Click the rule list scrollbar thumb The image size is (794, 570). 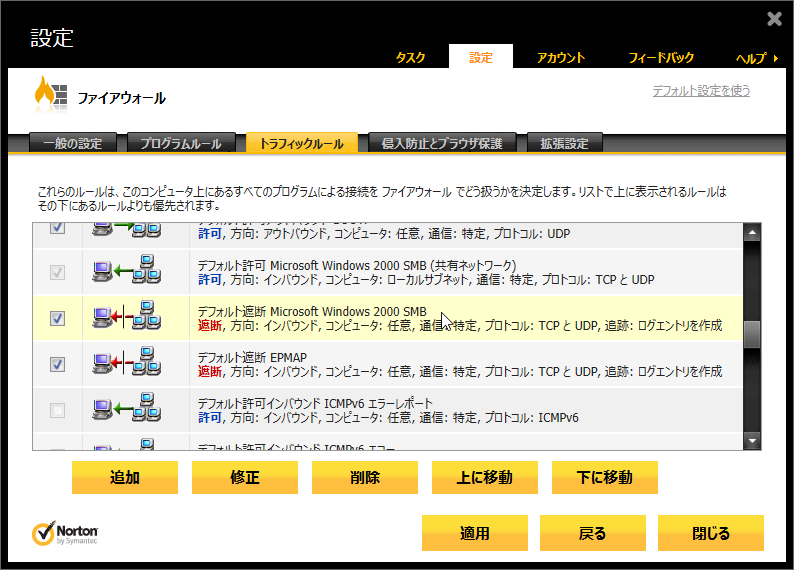click(751, 331)
